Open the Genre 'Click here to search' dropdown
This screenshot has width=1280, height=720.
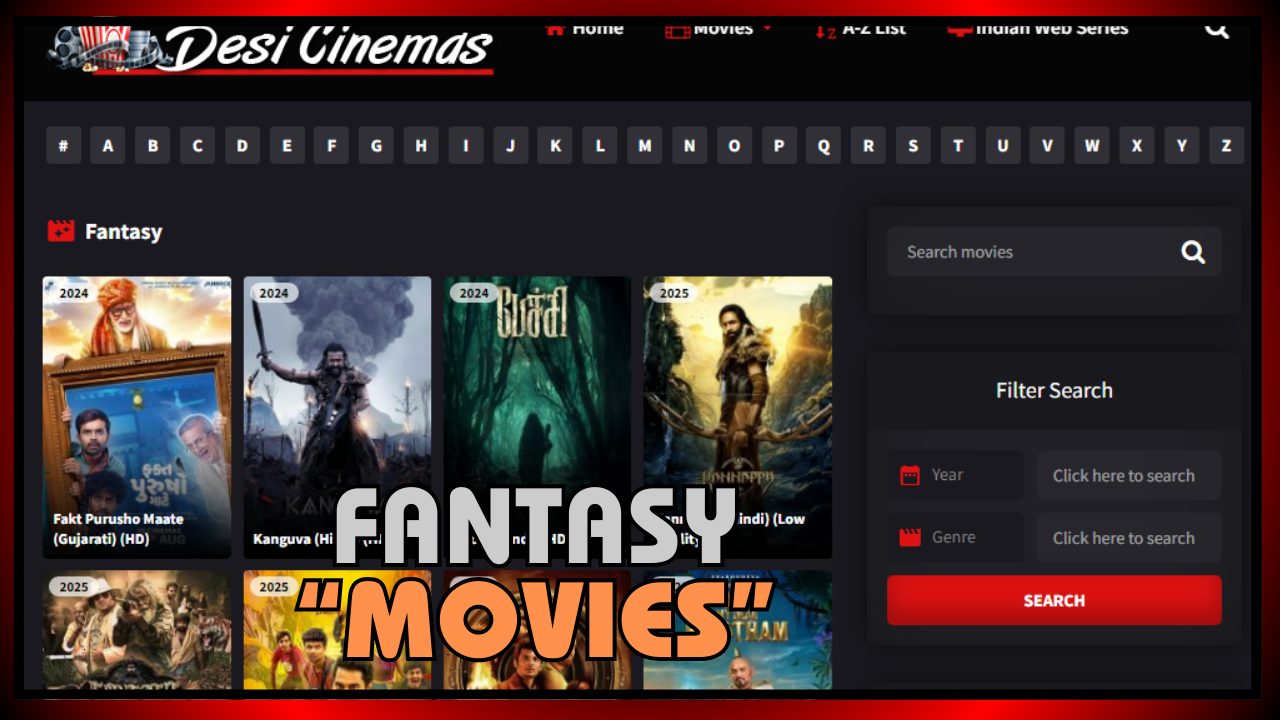pos(1128,537)
